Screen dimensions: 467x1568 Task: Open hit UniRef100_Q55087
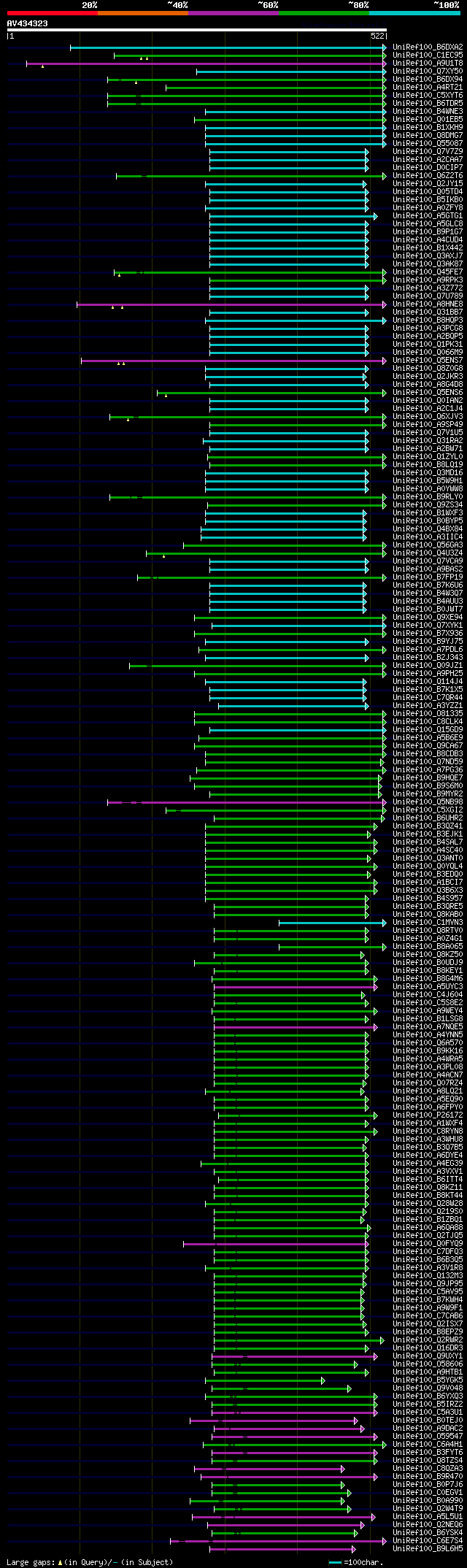(x=428, y=144)
